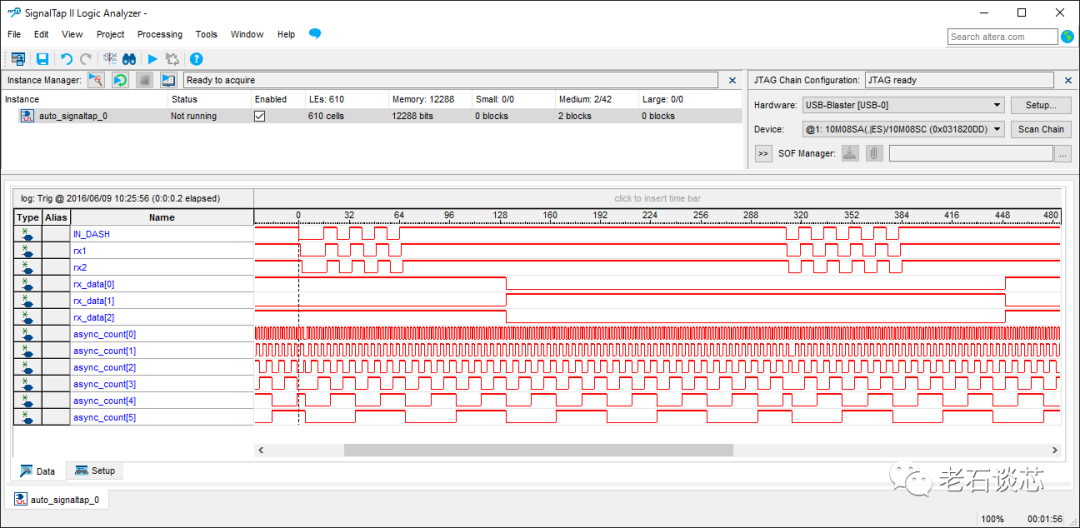The image size is (1080, 528).
Task: Select the rx_data[2] signal name
Action: (94, 317)
